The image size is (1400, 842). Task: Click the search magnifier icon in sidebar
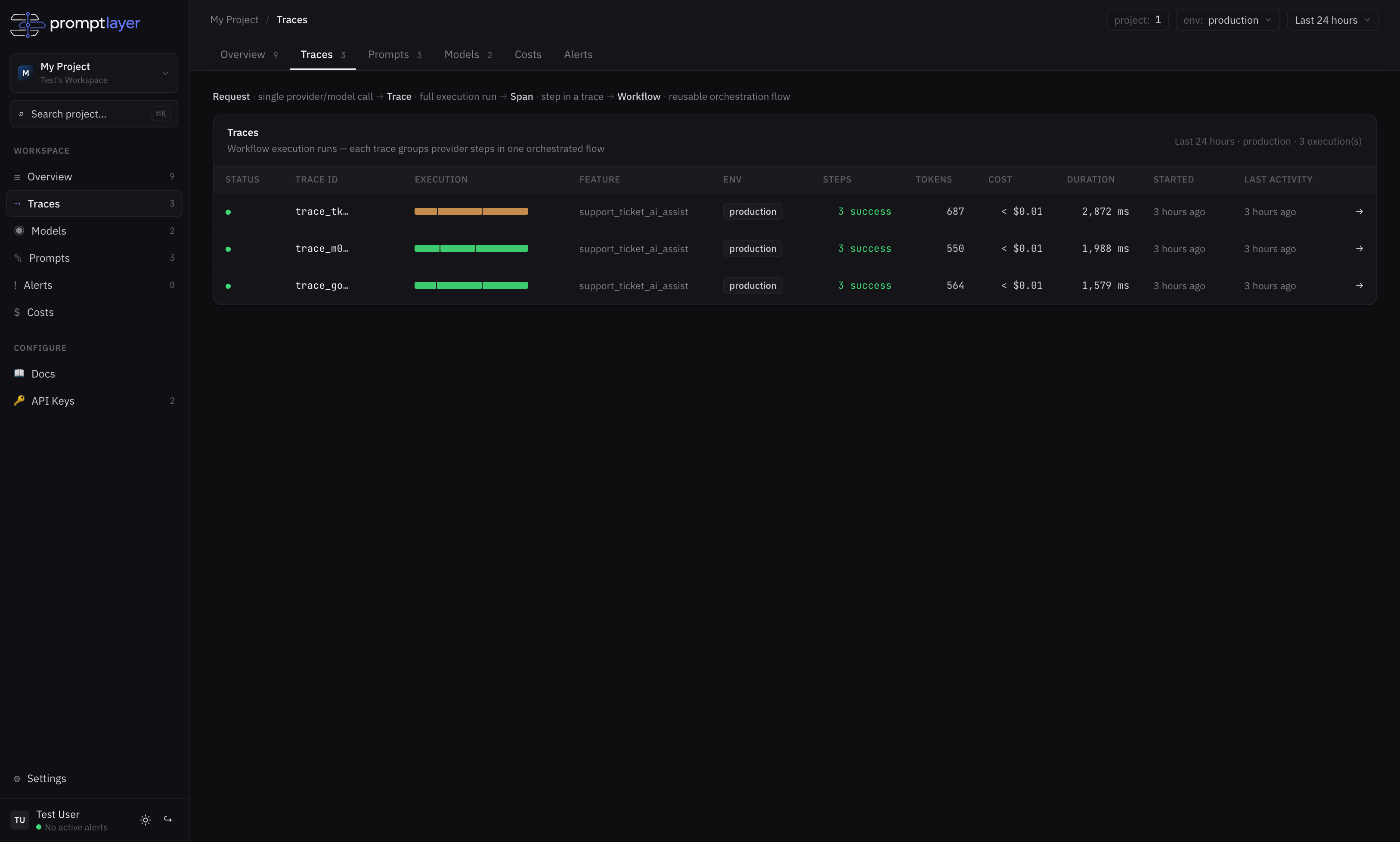21,114
